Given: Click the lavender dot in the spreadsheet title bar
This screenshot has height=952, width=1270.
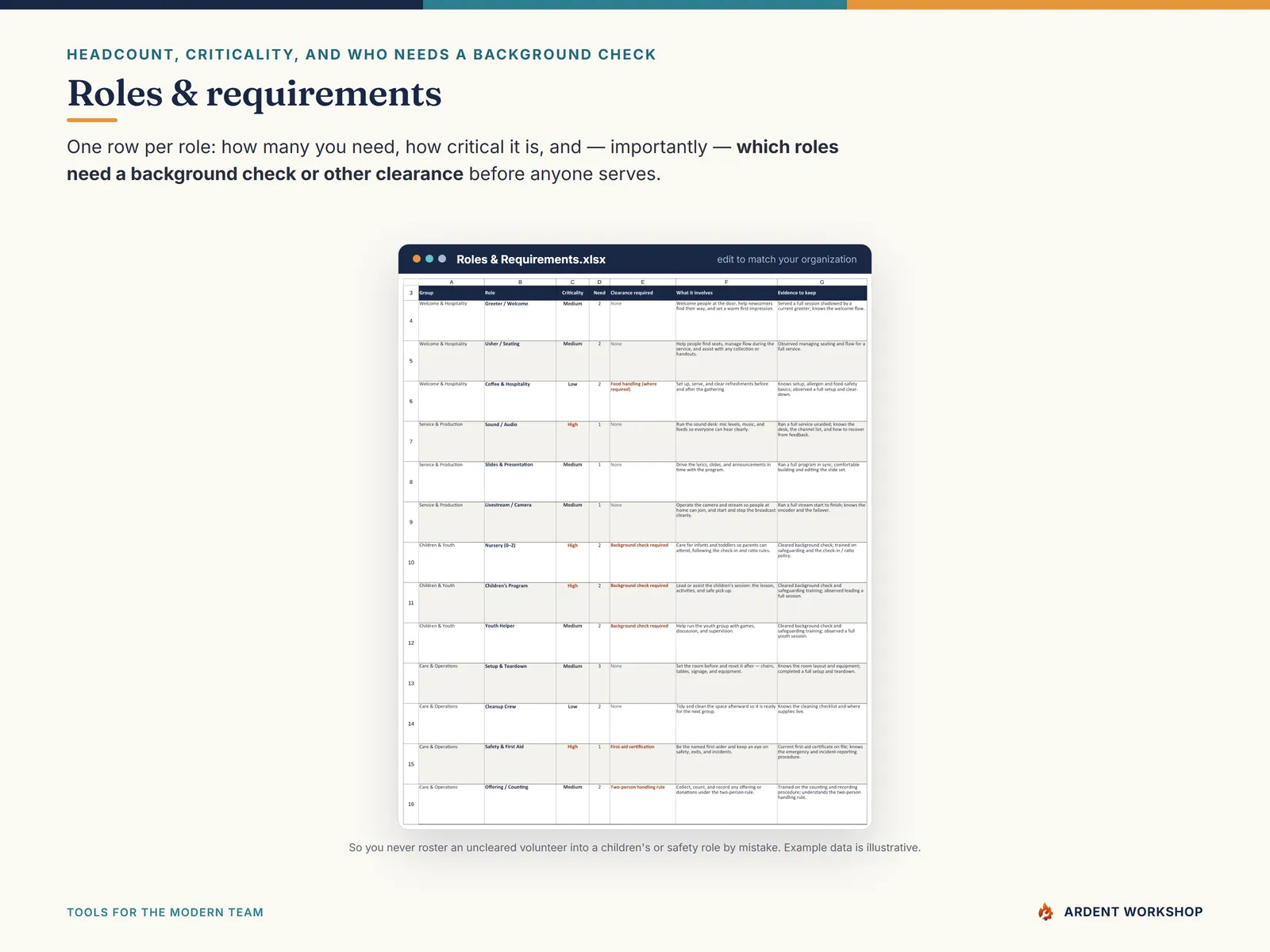Looking at the screenshot, I should (442, 259).
